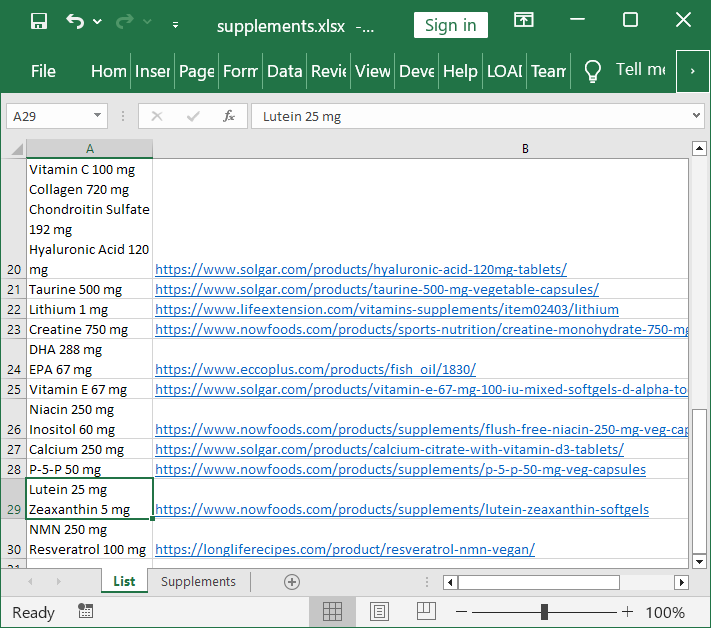The height and width of the screenshot is (628, 711).
Task: Expand the formula bar chevron
Action: (696, 116)
